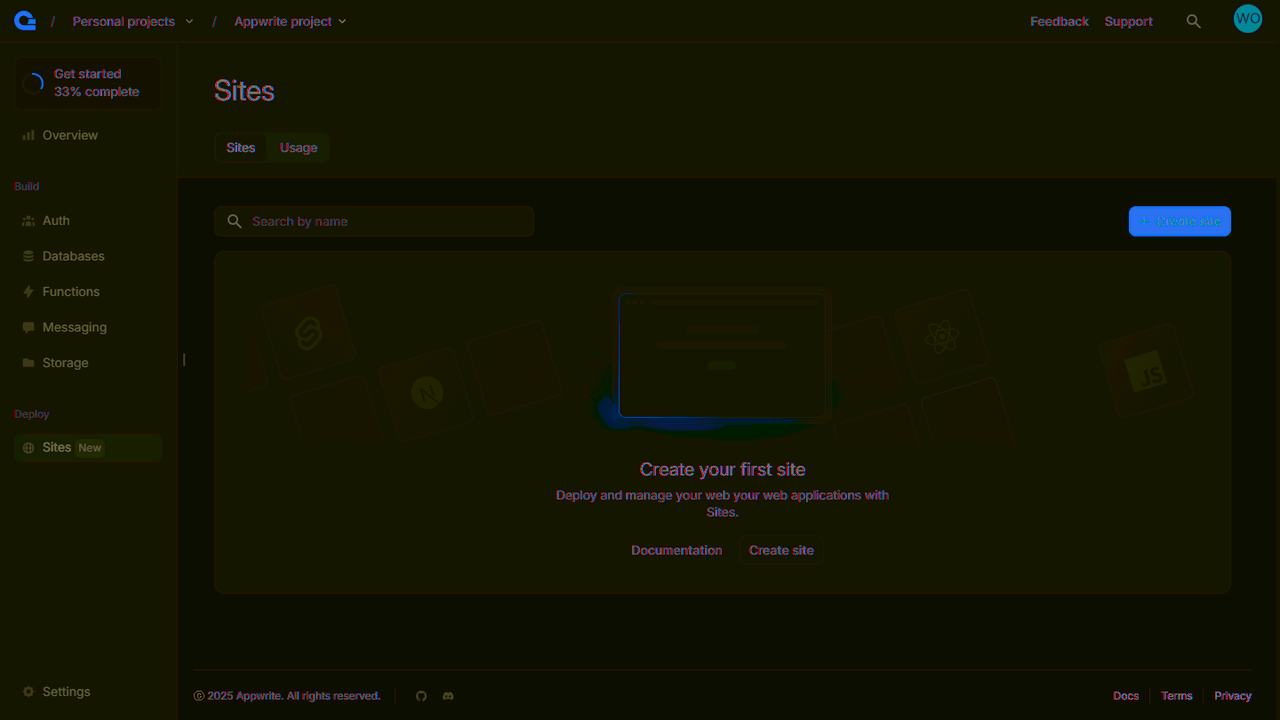Screen dimensions: 1280x720
Task: Select Functions in the Build section
Action: point(70,291)
